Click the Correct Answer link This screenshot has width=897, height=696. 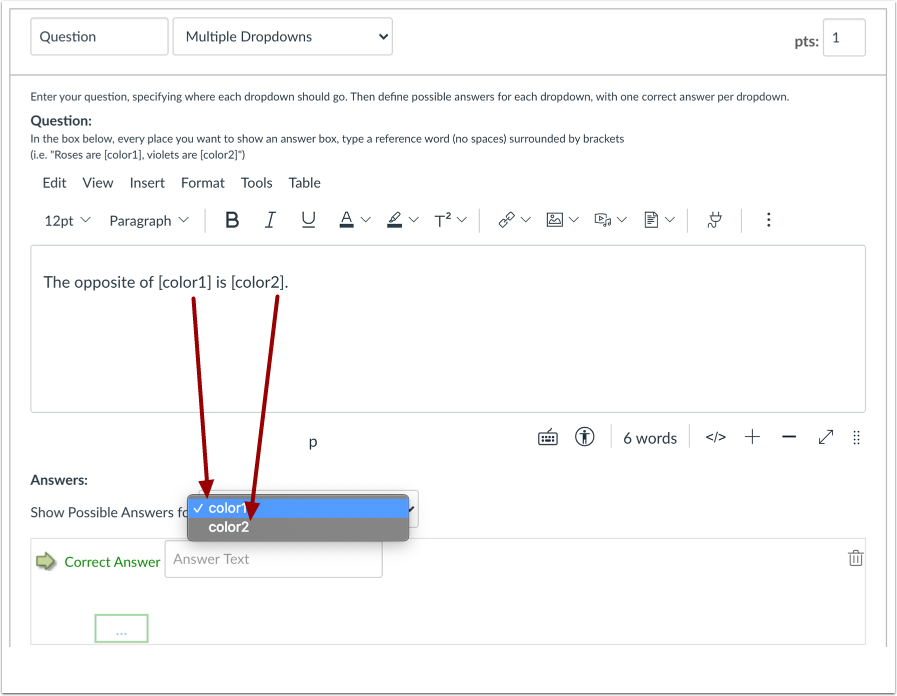112,562
